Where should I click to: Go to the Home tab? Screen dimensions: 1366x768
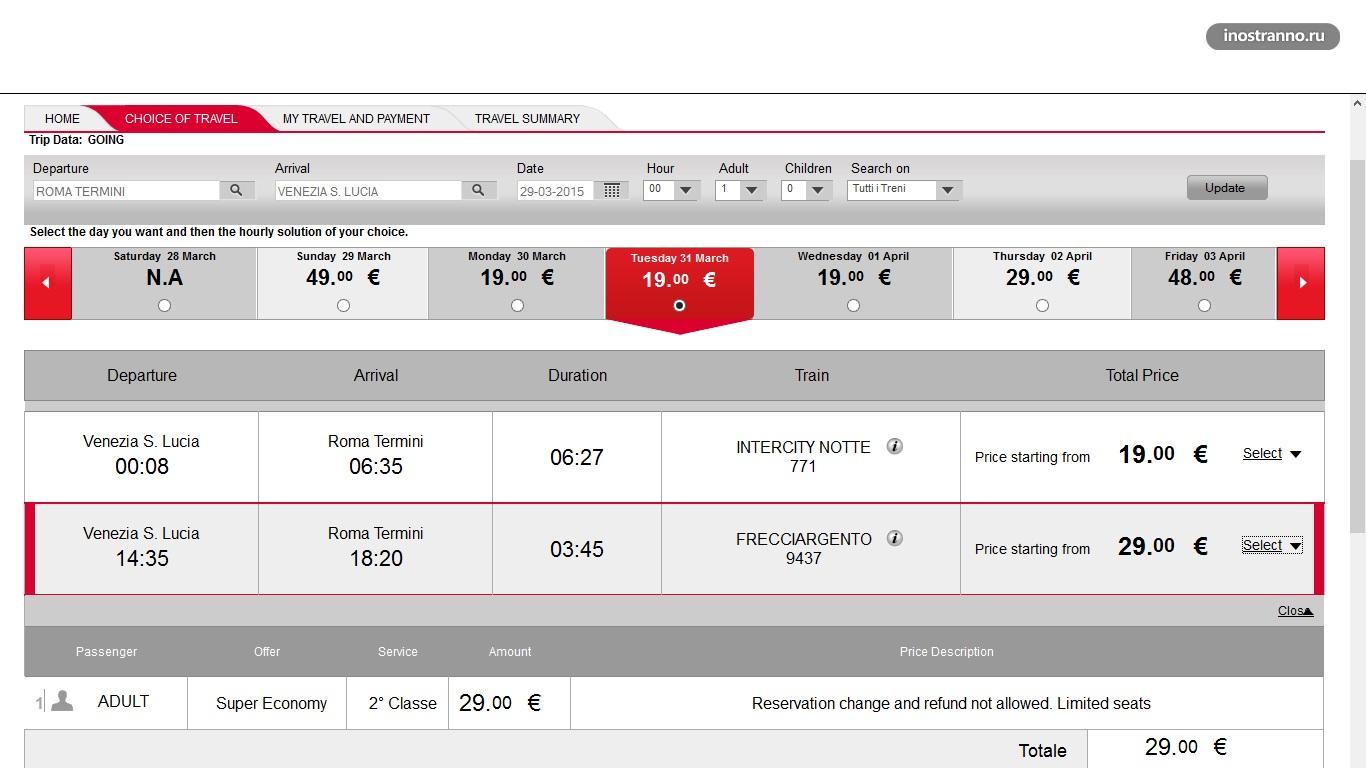[62, 118]
